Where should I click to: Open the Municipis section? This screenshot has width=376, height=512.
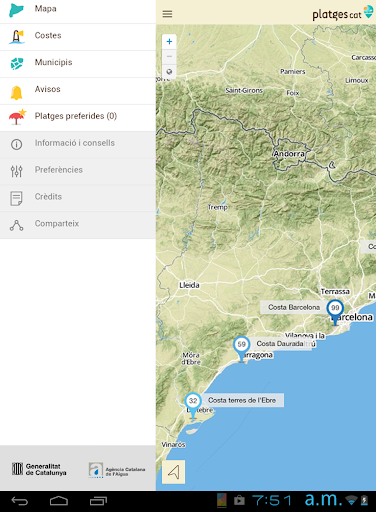(x=78, y=64)
